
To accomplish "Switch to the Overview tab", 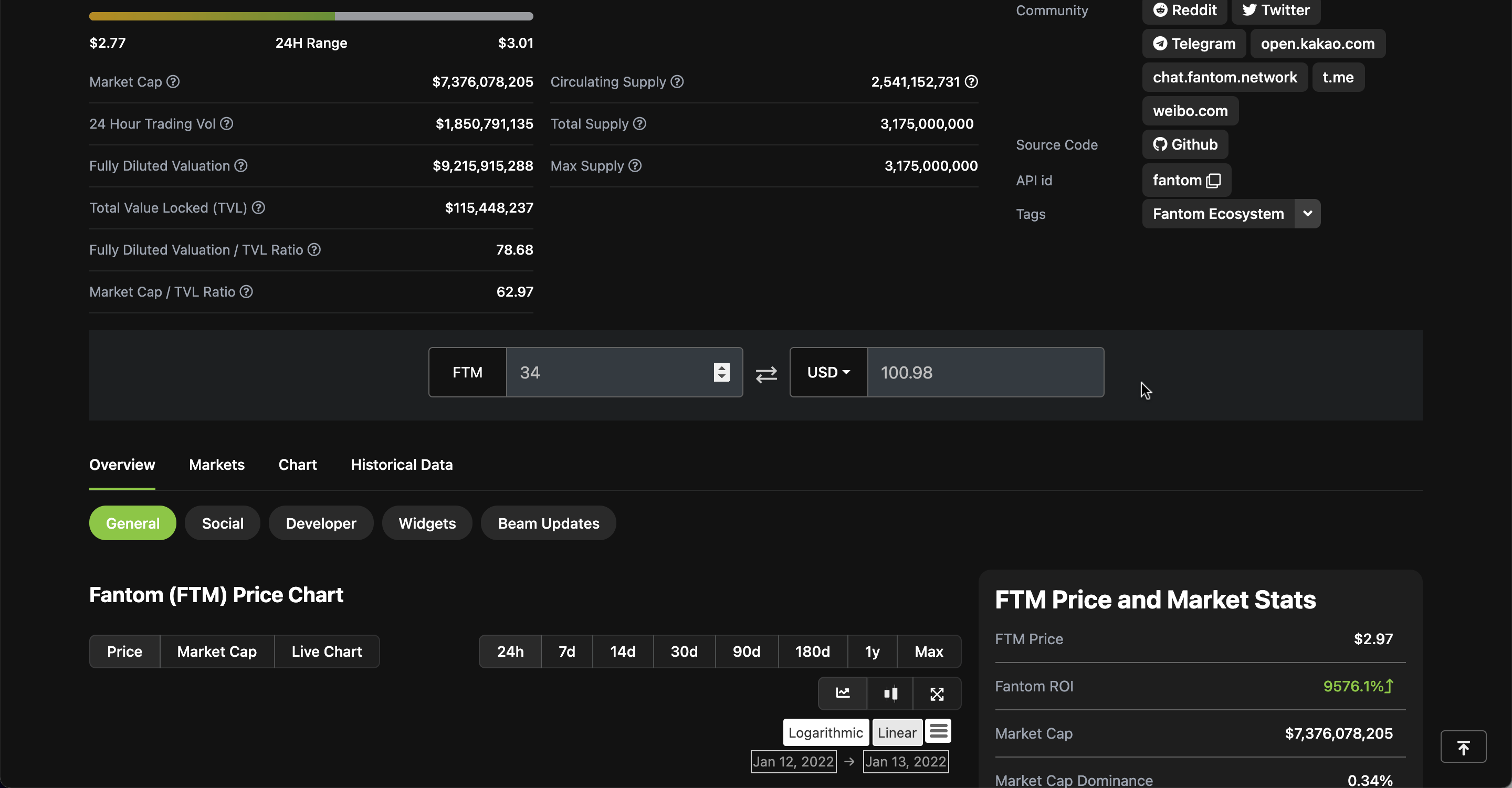I will [122, 465].
